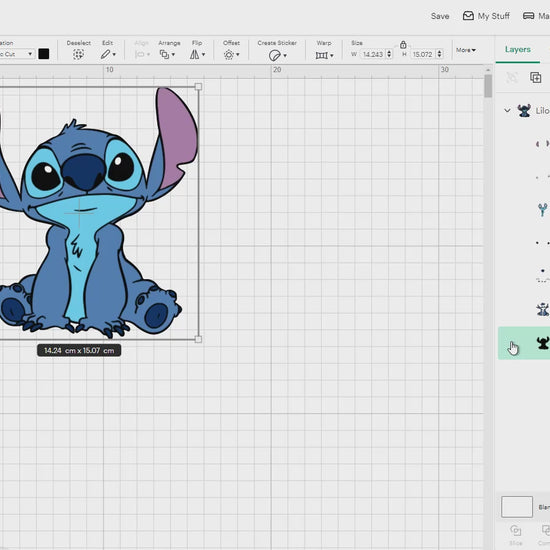Expand the Create Sticker dropdown arrow
This screenshot has height=550, width=550.
point(285,55)
